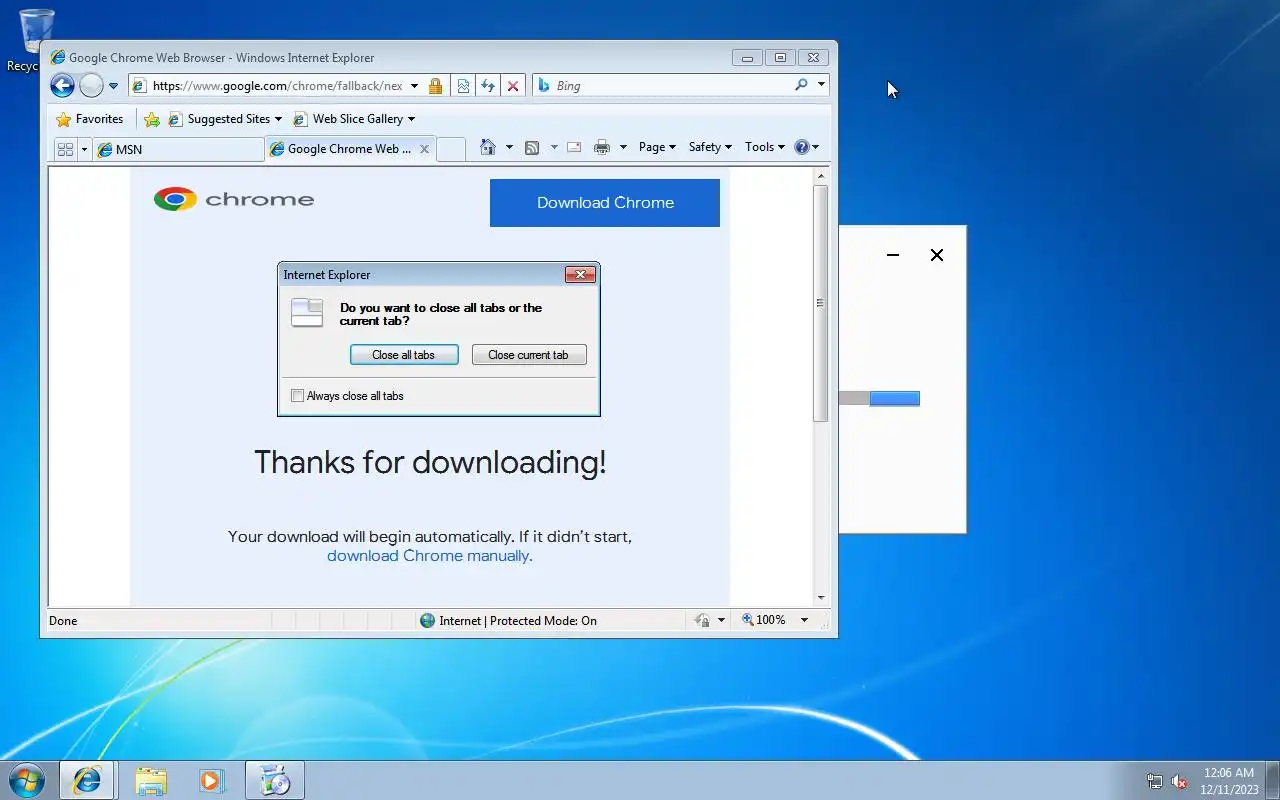Click the Quick Tabs grid icon
Screen dimensions: 1280x800
coord(66,149)
